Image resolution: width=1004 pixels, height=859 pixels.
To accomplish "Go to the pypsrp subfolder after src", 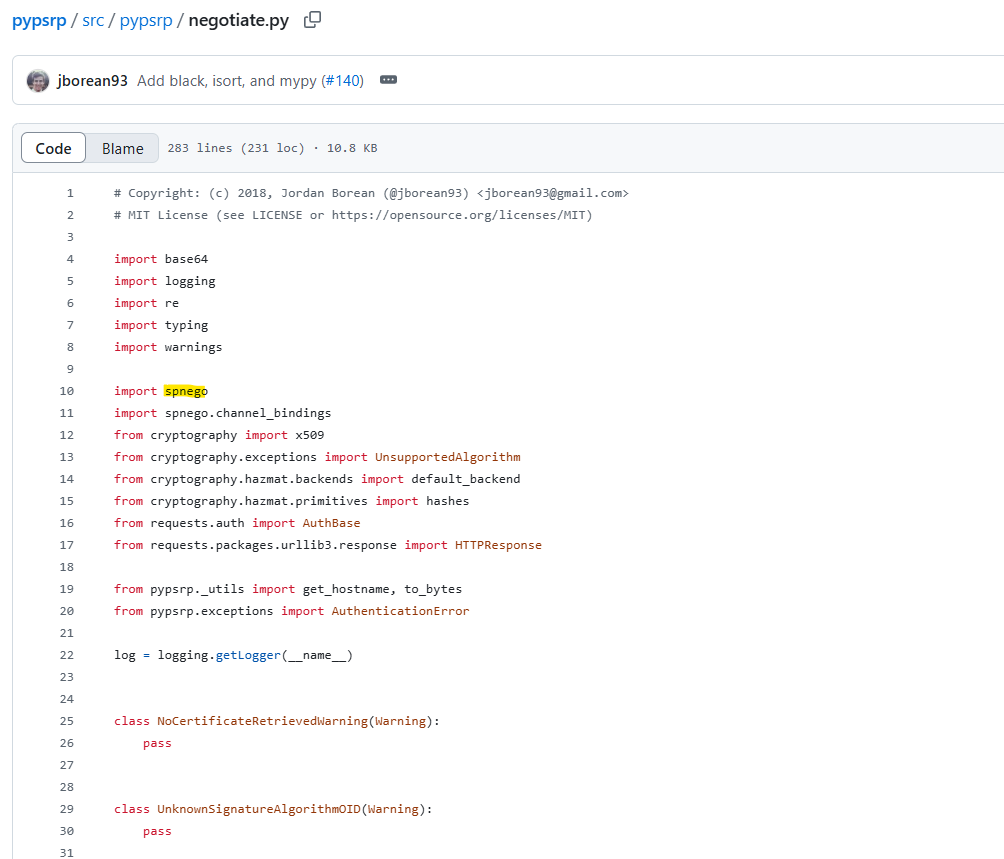I will pyautogui.click(x=145, y=20).
